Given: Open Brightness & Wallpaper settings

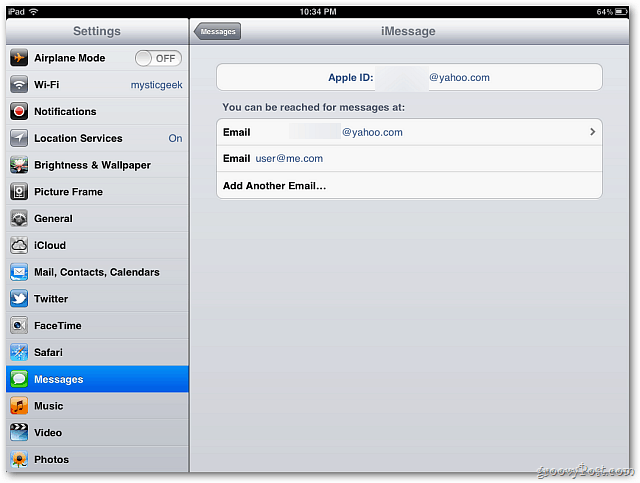Looking at the screenshot, I should tap(97, 165).
